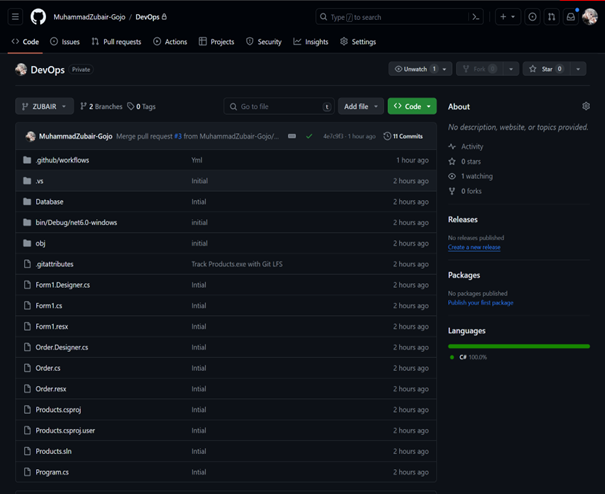Switch to the Insights tab
Screen dimensions: 605x494
point(311,42)
